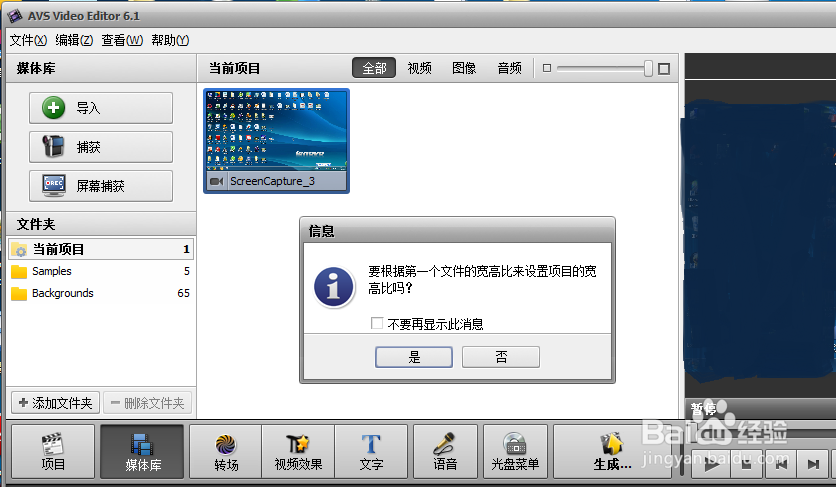The image size is (836, 487).
Task: Click the disabled 删除文件夹 button
Action: [147, 403]
